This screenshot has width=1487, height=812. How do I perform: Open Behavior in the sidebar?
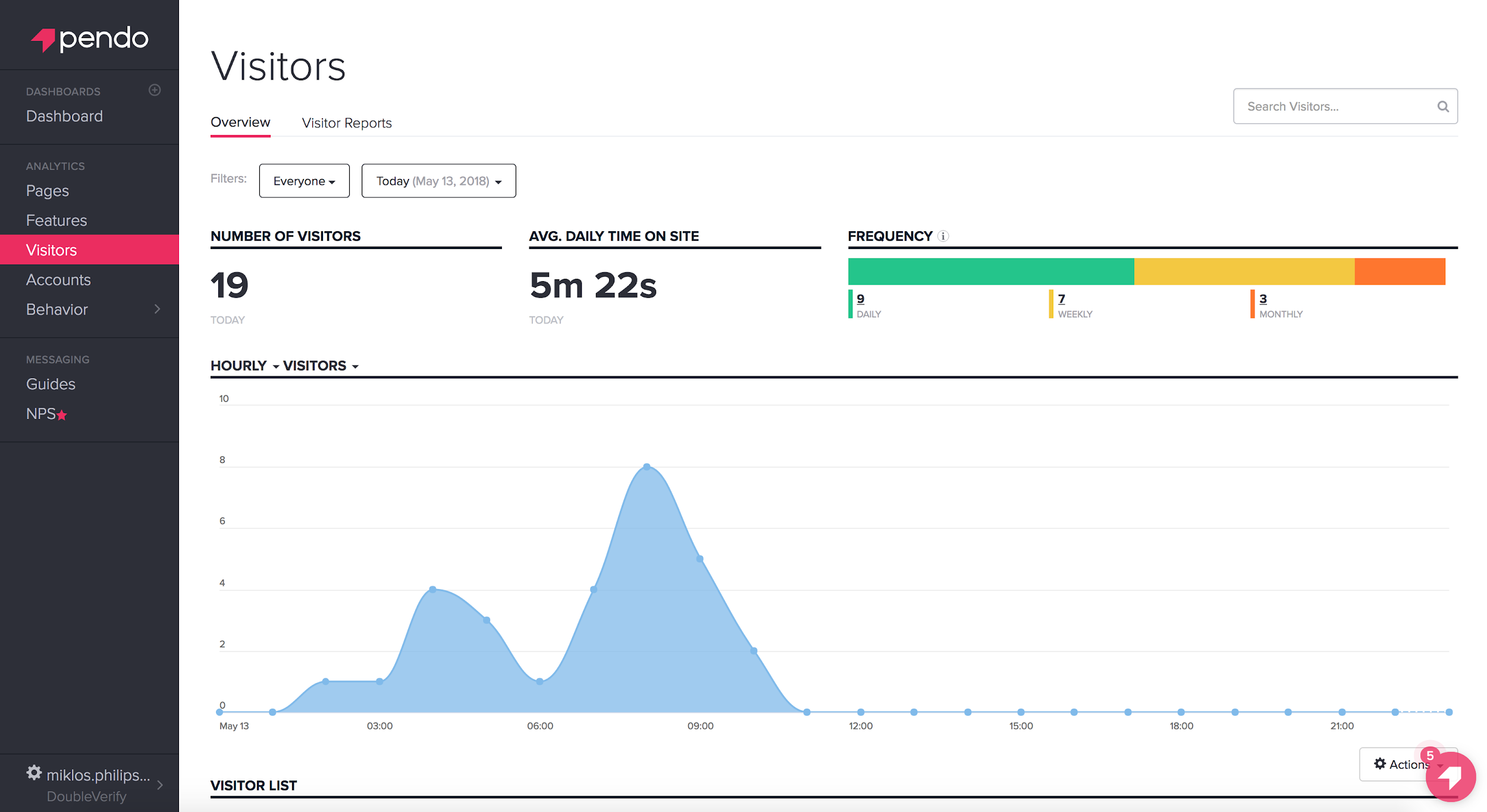tap(57, 309)
